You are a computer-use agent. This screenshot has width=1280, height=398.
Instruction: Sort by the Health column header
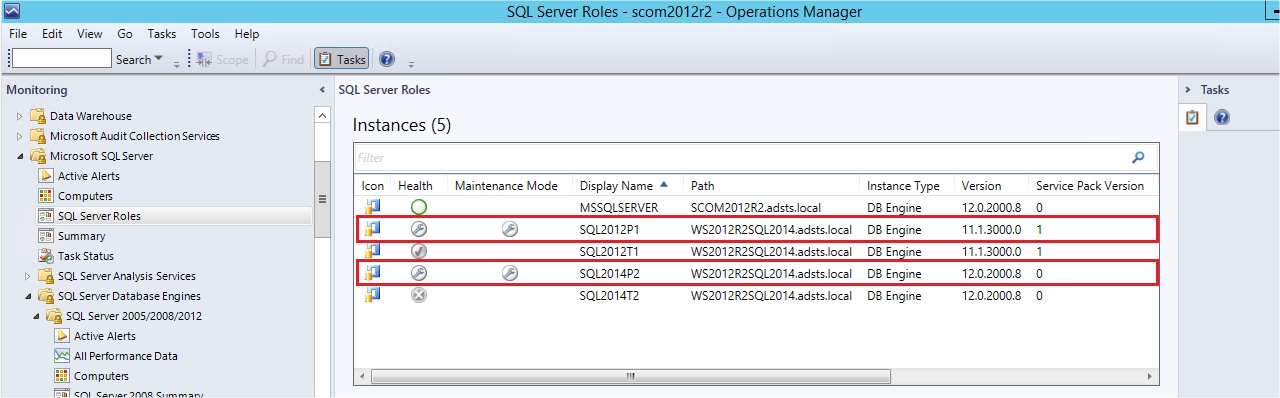tap(416, 186)
